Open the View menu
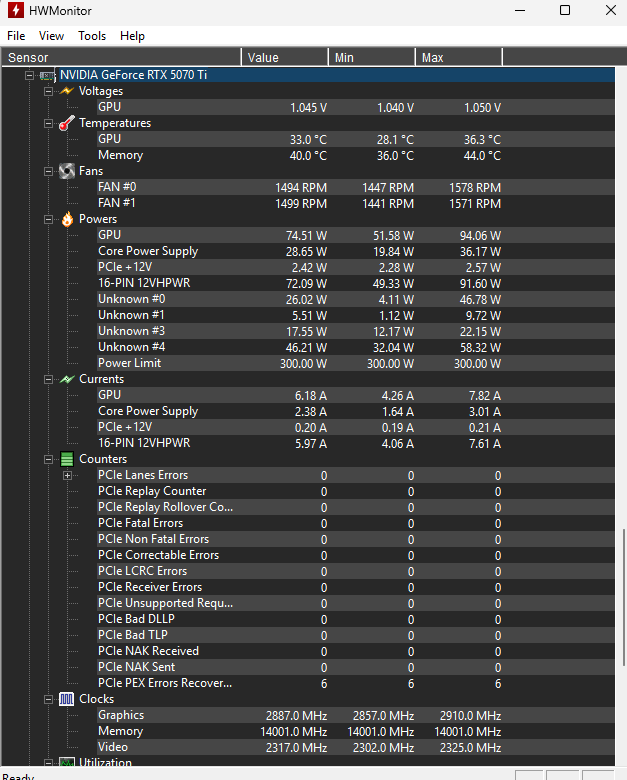 pyautogui.click(x=51, y=36)
